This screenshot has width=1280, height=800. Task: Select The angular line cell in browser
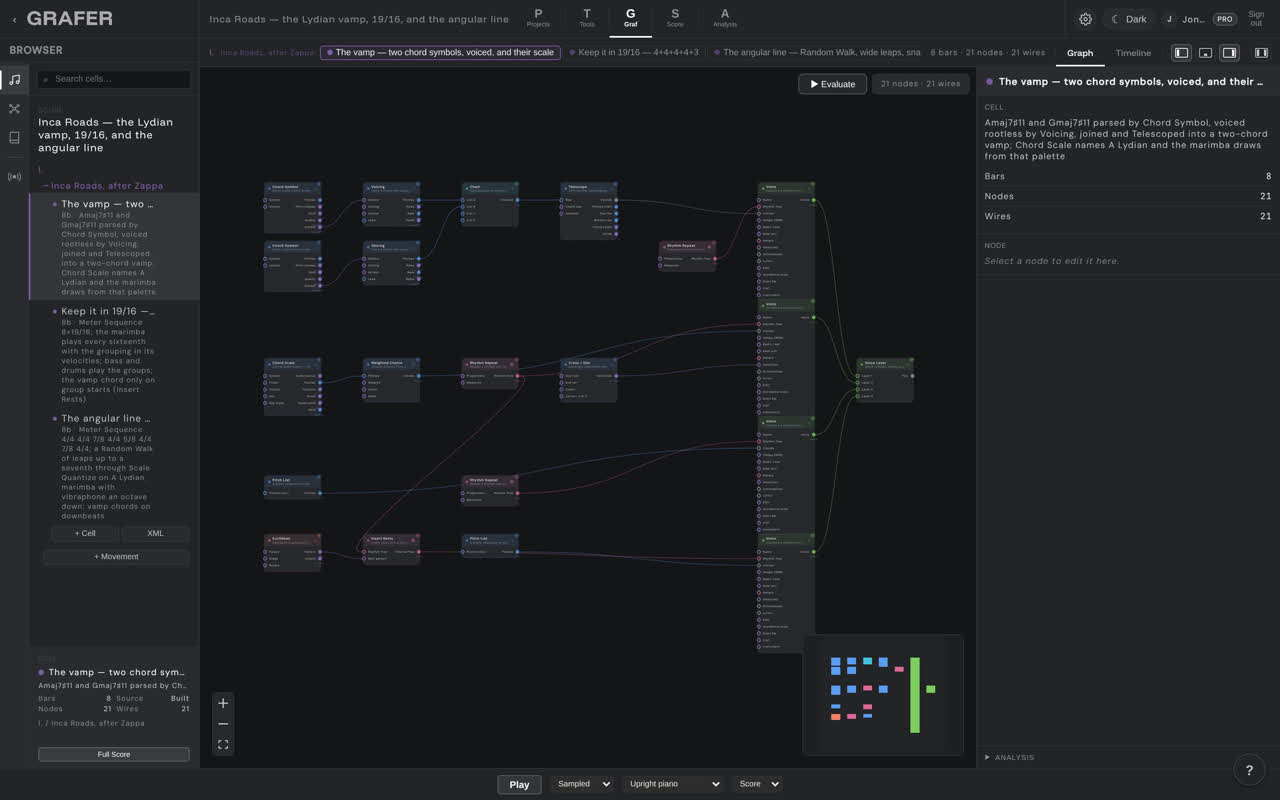coord(114,466)
